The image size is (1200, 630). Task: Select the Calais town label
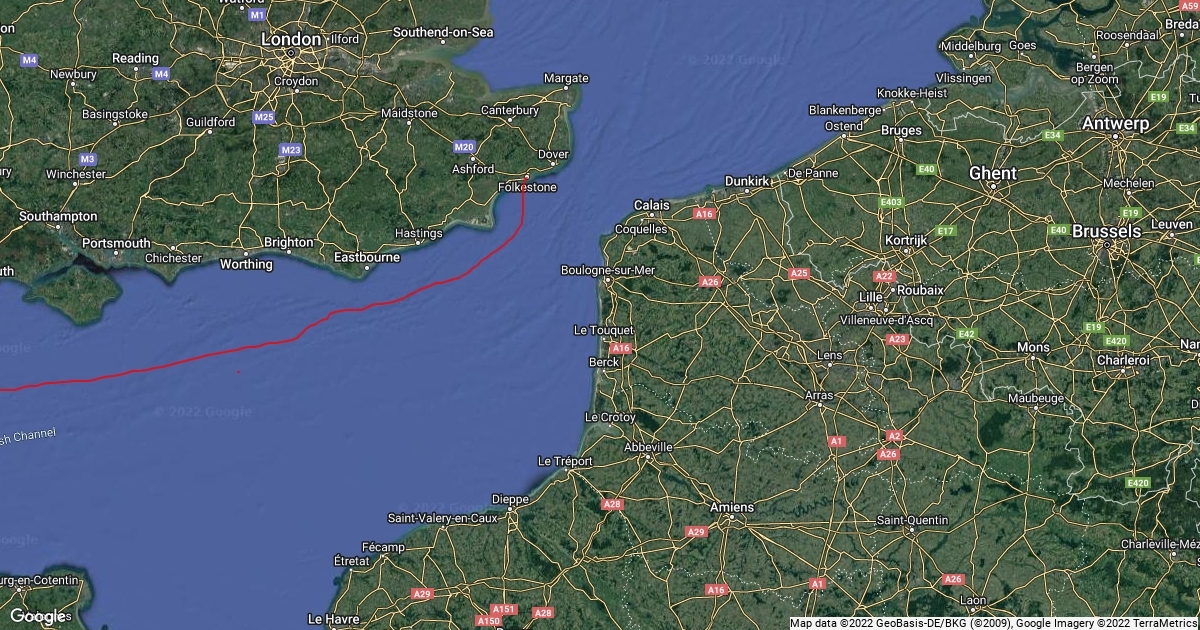[x=652, y=205]
